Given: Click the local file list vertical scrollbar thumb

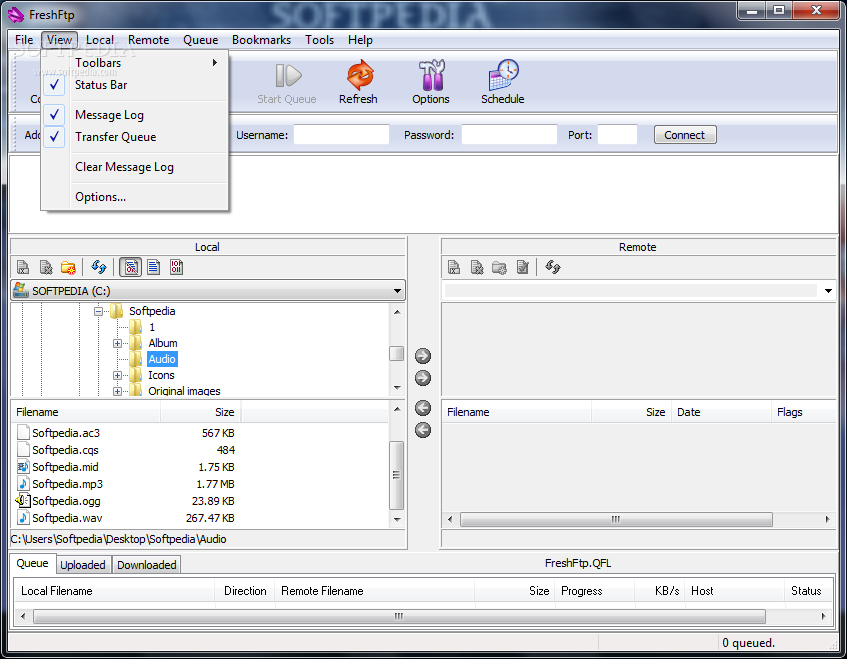Looking at the screenshot, I should click(x=396, y=475).
